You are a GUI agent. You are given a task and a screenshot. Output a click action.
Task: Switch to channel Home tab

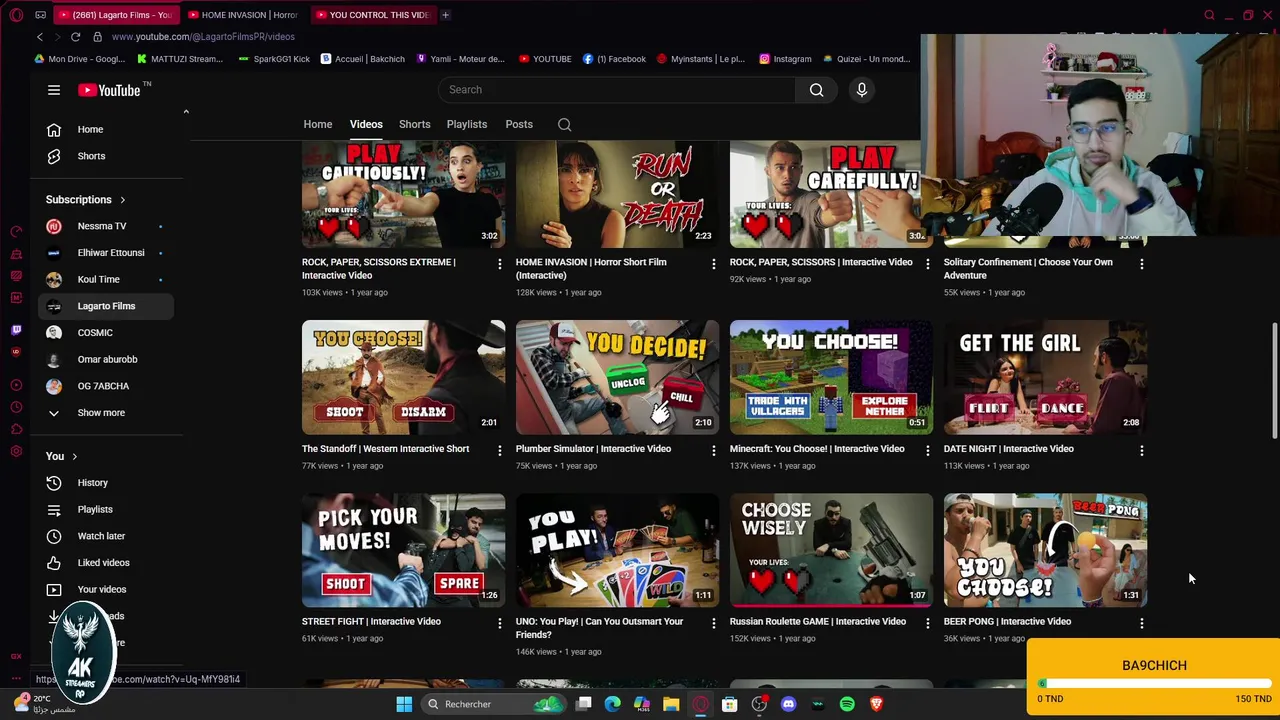318,125
